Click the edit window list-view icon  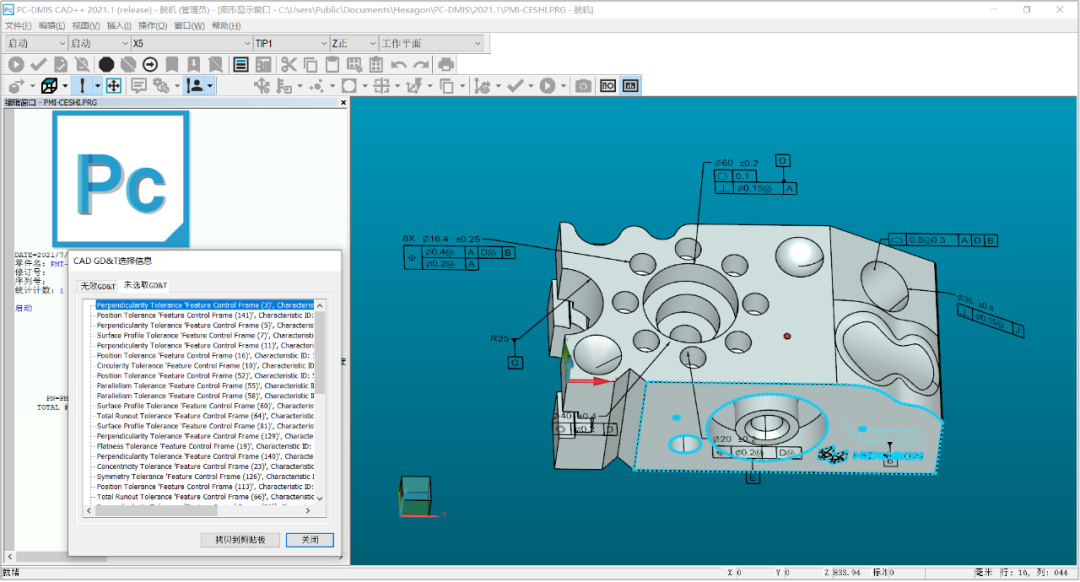tap(240, 65)
